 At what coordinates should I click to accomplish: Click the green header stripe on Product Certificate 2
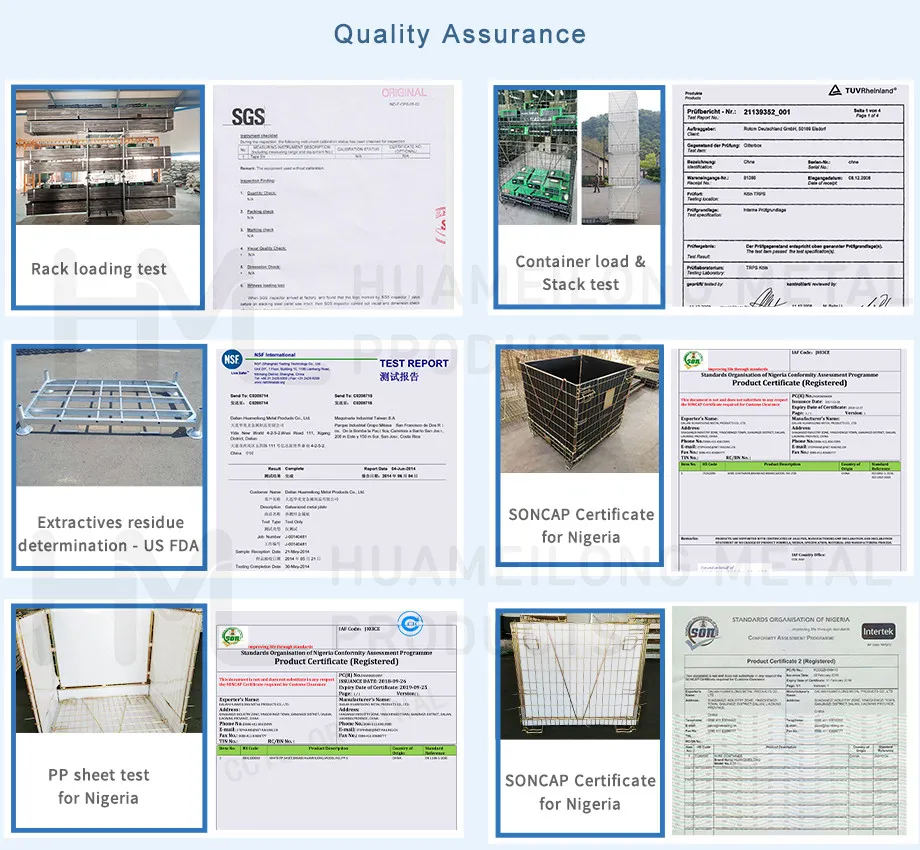point(789,748)
